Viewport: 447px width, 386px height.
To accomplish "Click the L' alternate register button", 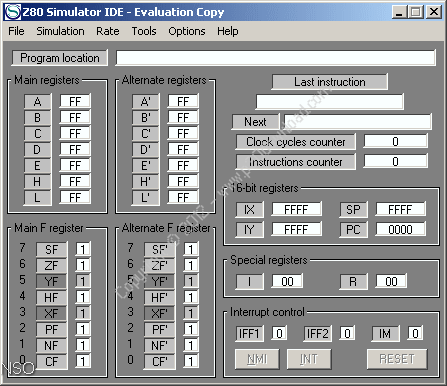I will point(146,198).
